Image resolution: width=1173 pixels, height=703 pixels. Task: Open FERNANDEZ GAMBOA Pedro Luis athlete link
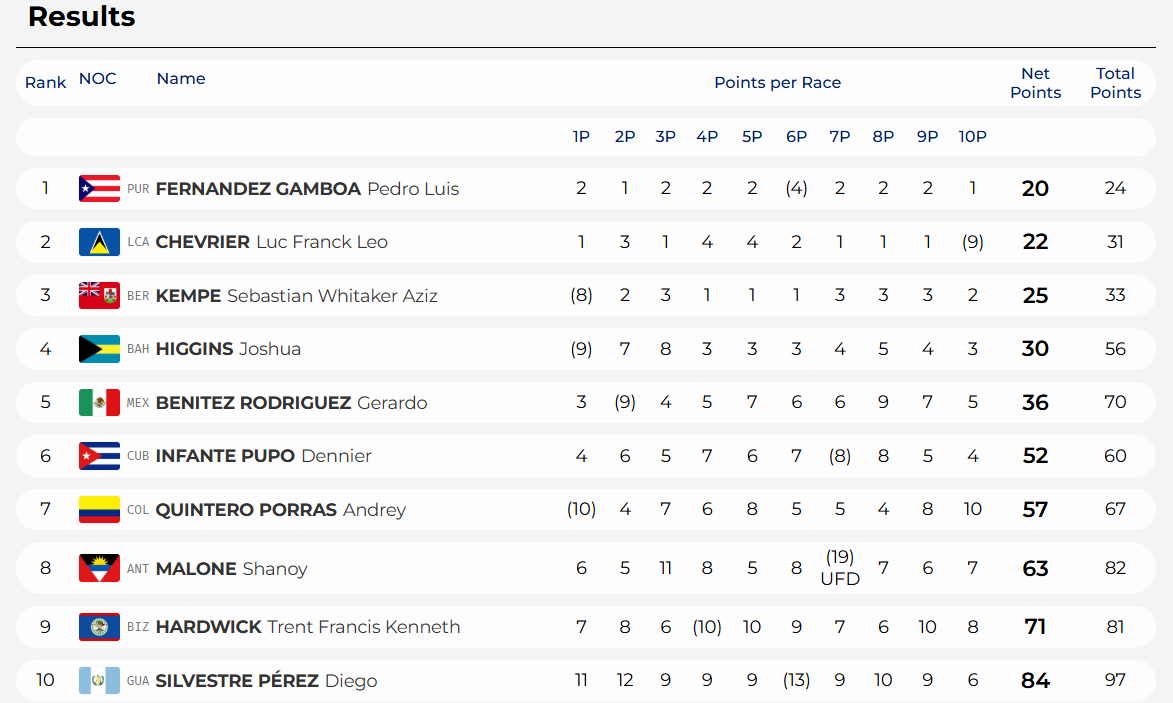(307, 188)
